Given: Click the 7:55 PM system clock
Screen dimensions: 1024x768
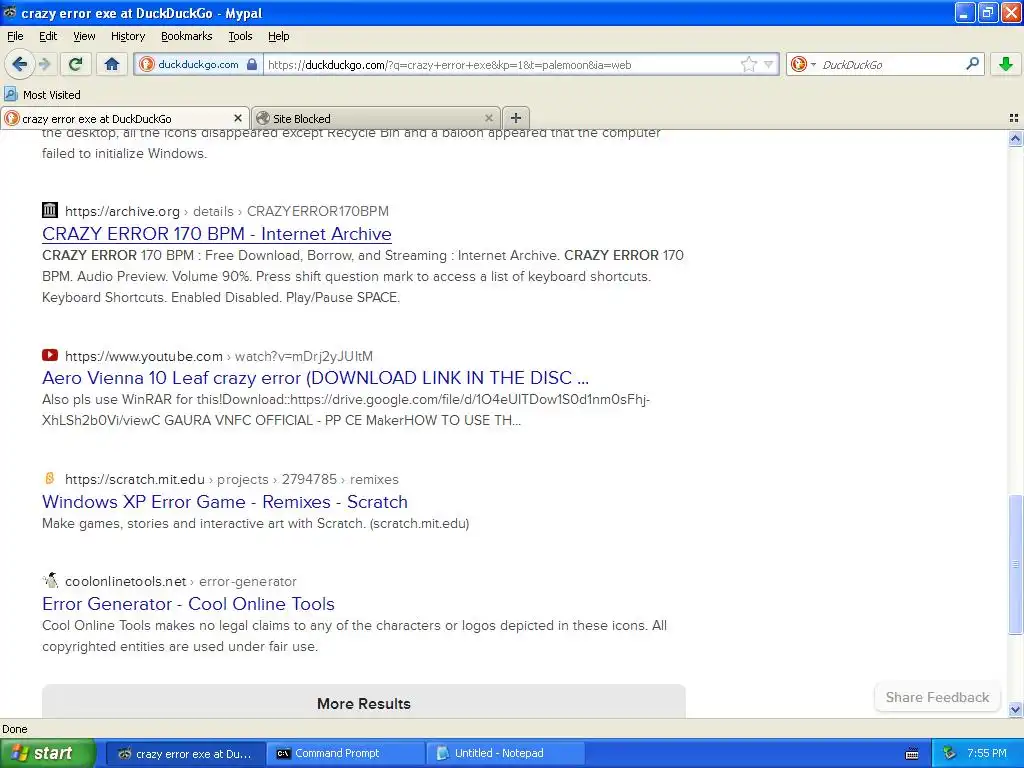Looking at the screenshot, I should (987, 753).
